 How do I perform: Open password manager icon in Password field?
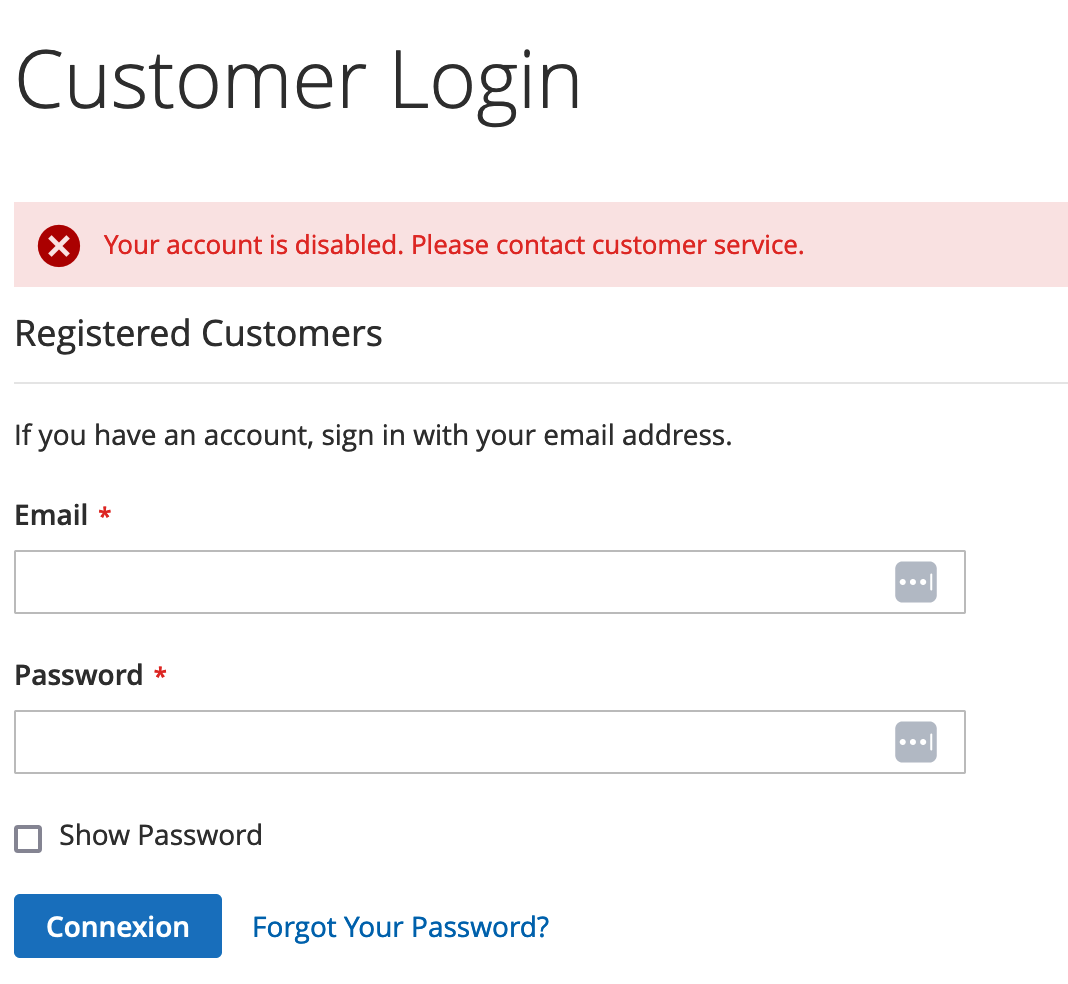click(915, 742)
